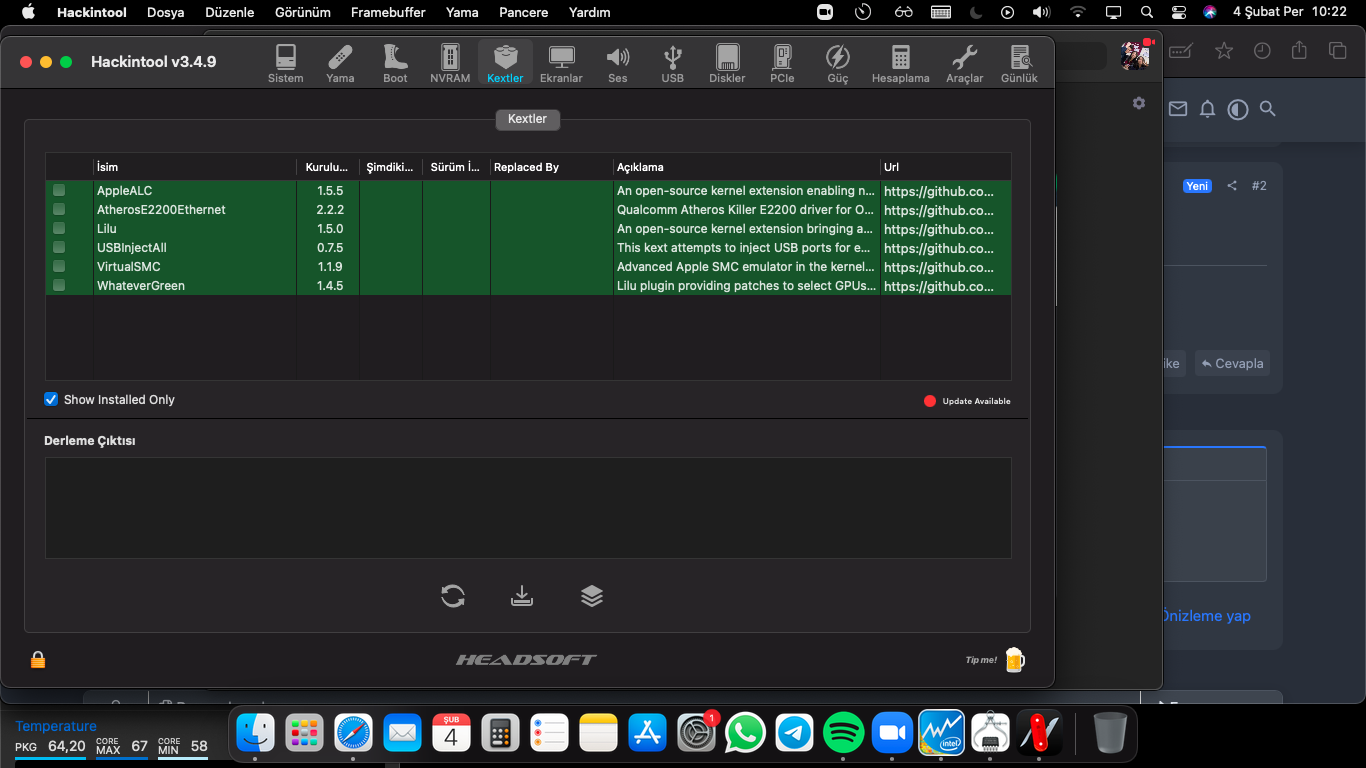The image size is (1366, 768).
Task: Tick the checkbox for AppleALC kext
Action: point(59,190)
